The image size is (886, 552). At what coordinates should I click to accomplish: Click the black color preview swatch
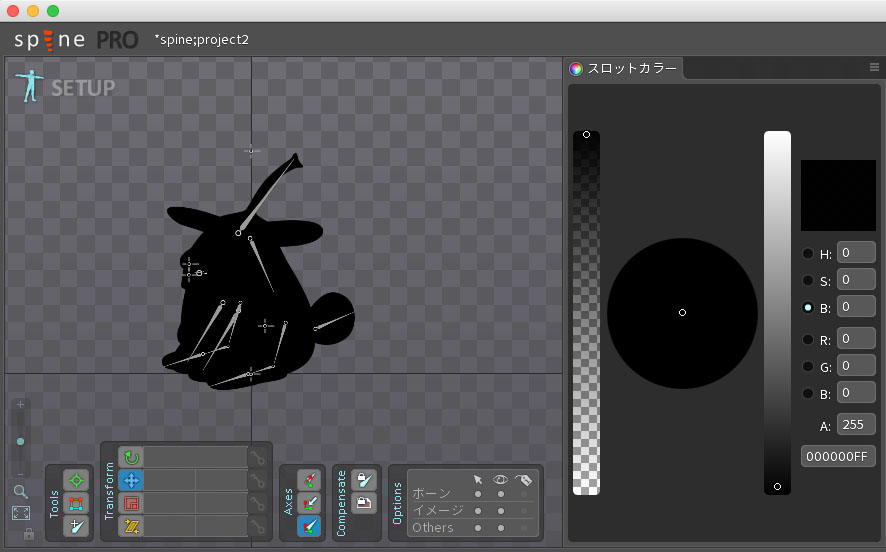pos(838,195)
